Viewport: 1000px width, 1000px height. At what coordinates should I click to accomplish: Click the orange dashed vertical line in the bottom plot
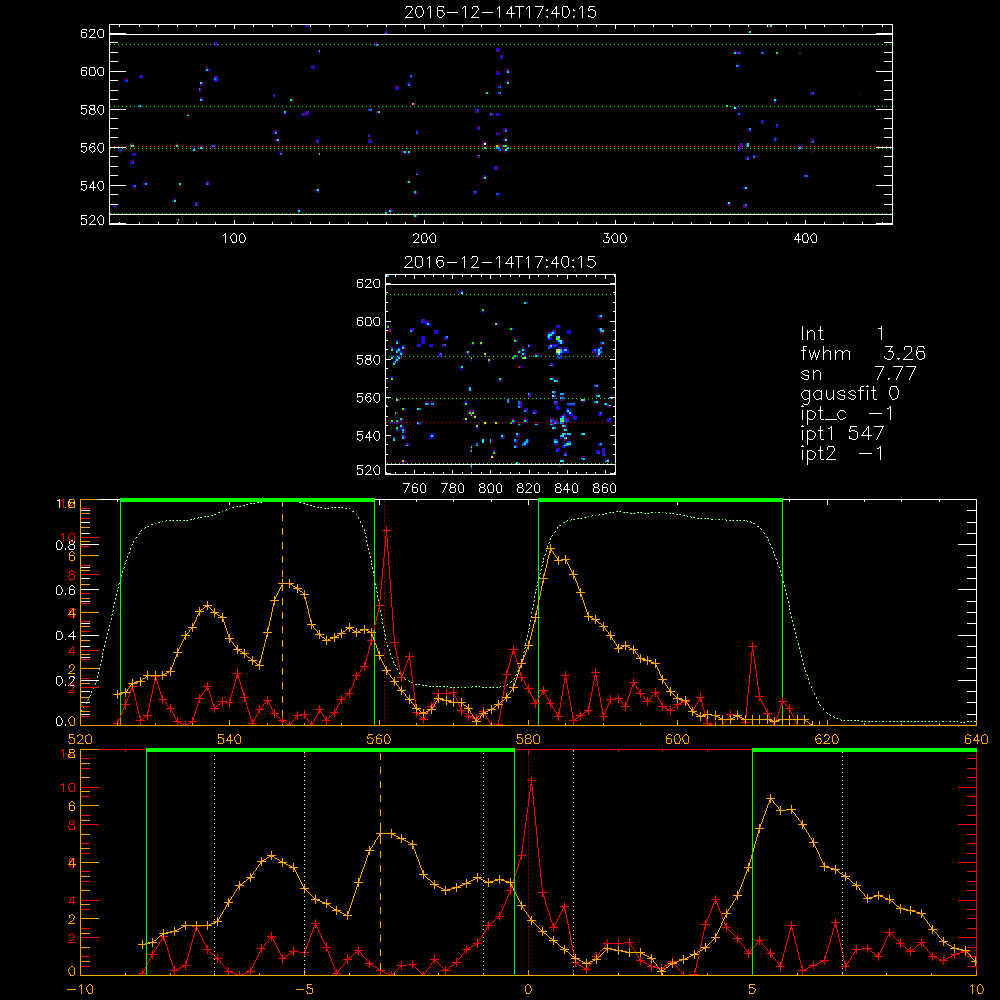pos(381,862)
